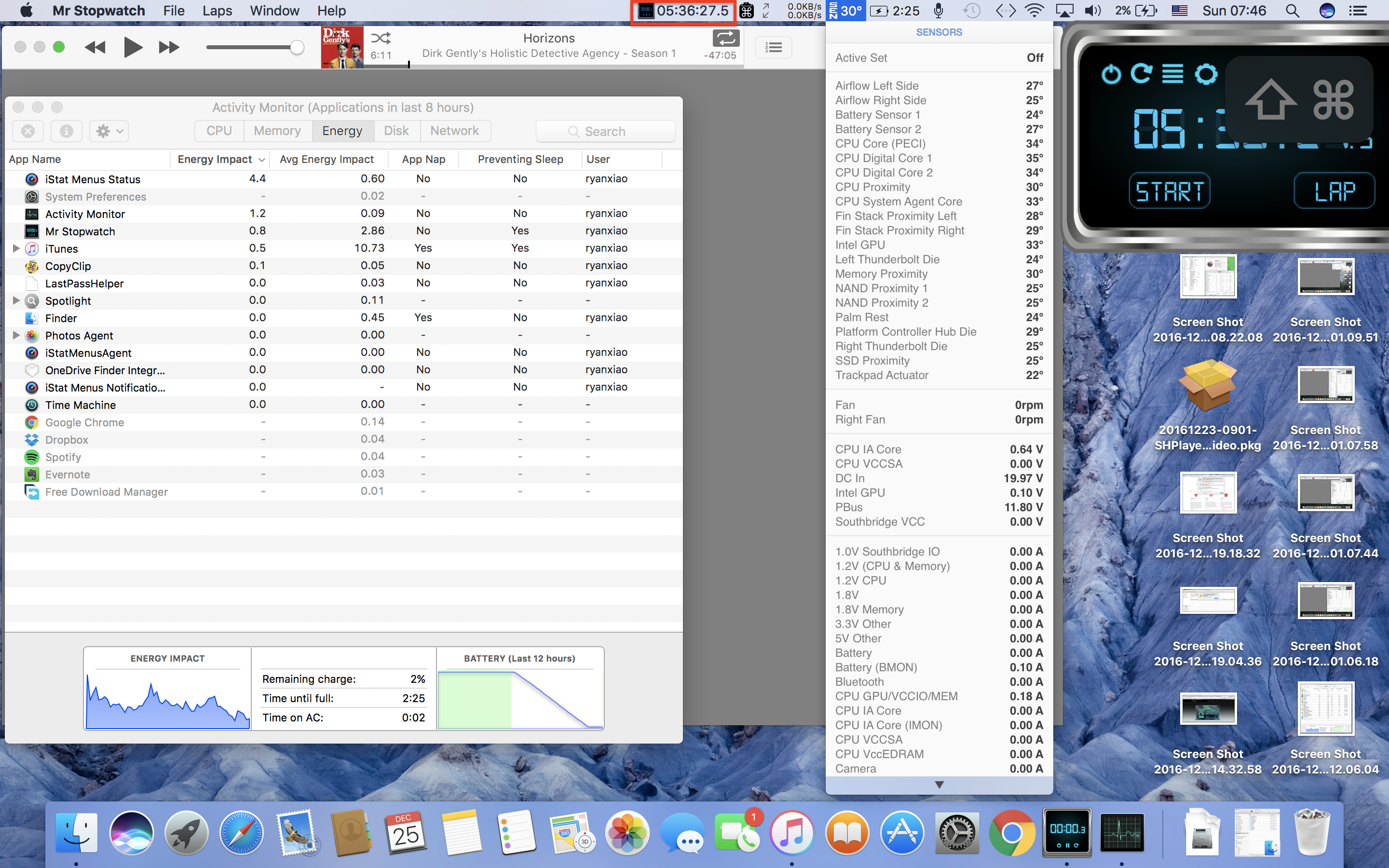This screenshot has width=1389, height=868.
Task: Expand the iTunes process row
Action: [x=16, y=248]
